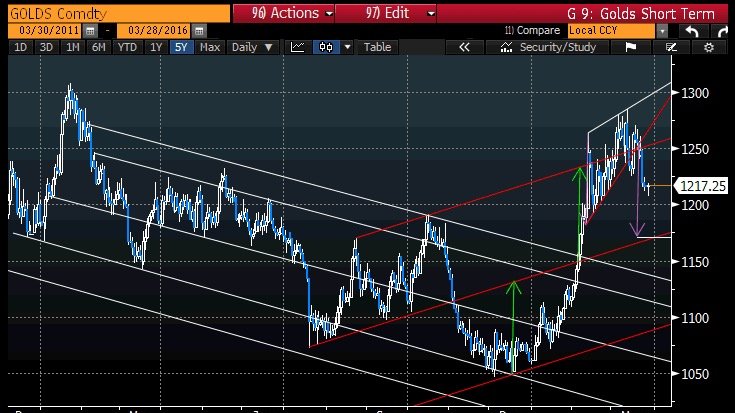Click the 11) Compare option

click(532, 31)
